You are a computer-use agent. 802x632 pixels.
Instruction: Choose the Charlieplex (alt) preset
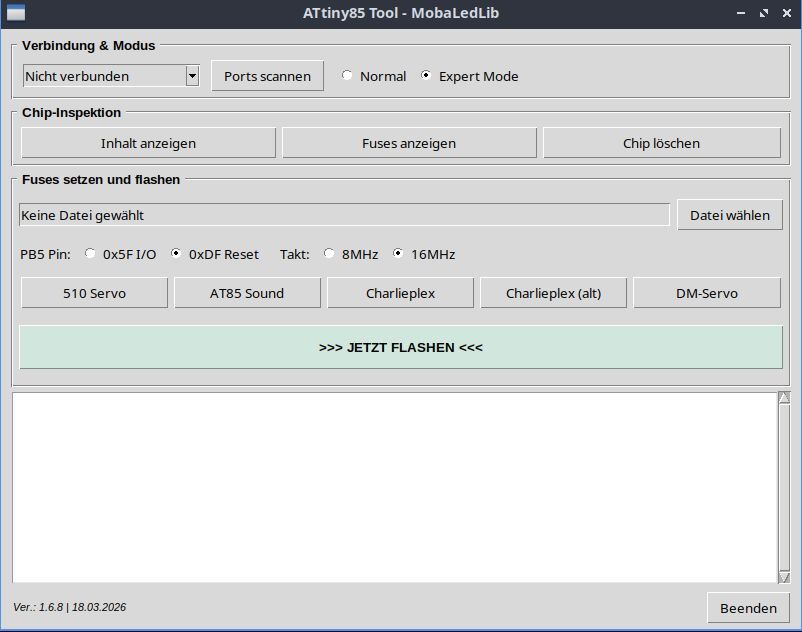553,293
